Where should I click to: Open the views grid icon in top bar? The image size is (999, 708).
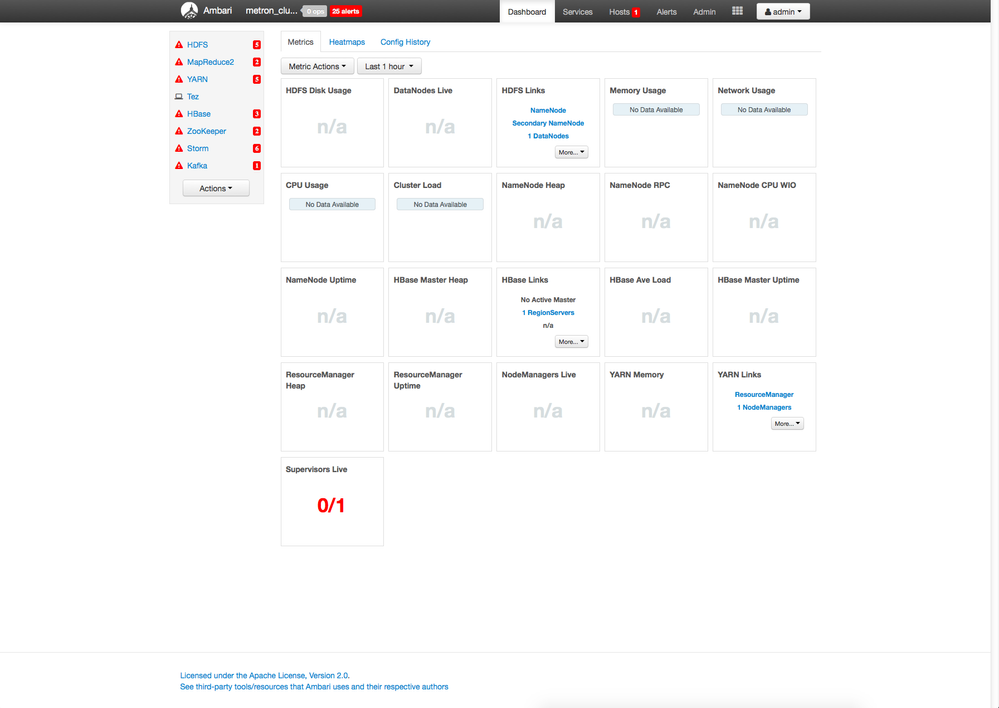tap(737, 11)
